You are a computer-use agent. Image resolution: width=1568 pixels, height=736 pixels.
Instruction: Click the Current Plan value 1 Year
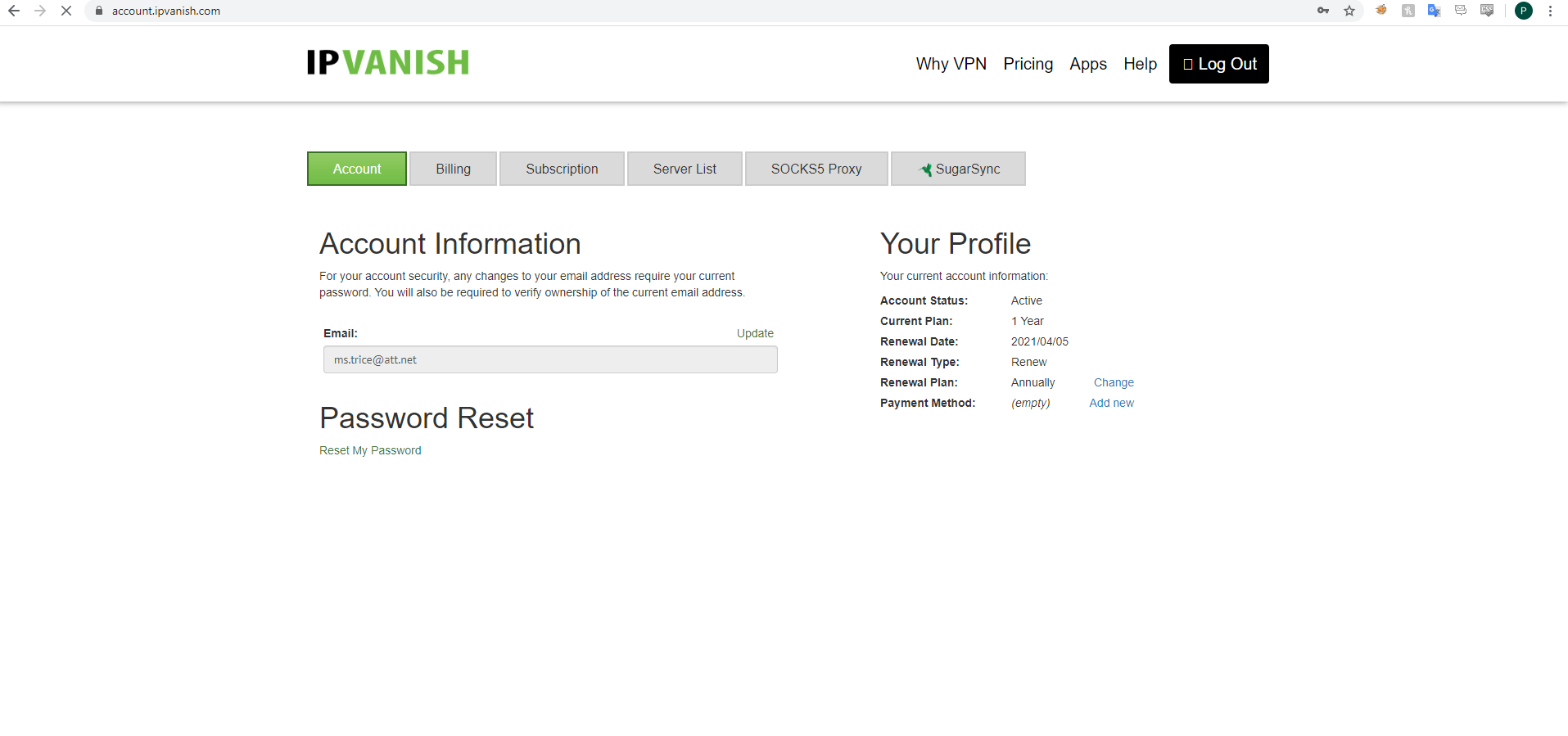1028,321
